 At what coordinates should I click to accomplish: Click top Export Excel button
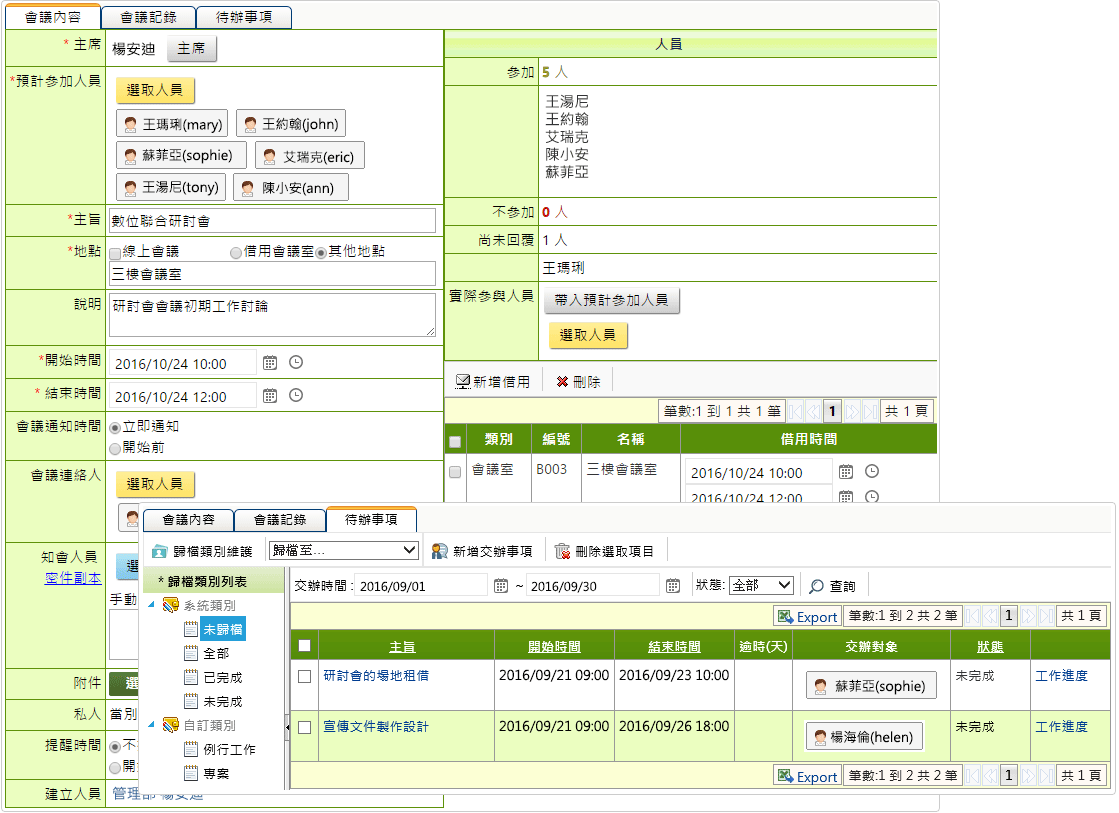(807, 617)
